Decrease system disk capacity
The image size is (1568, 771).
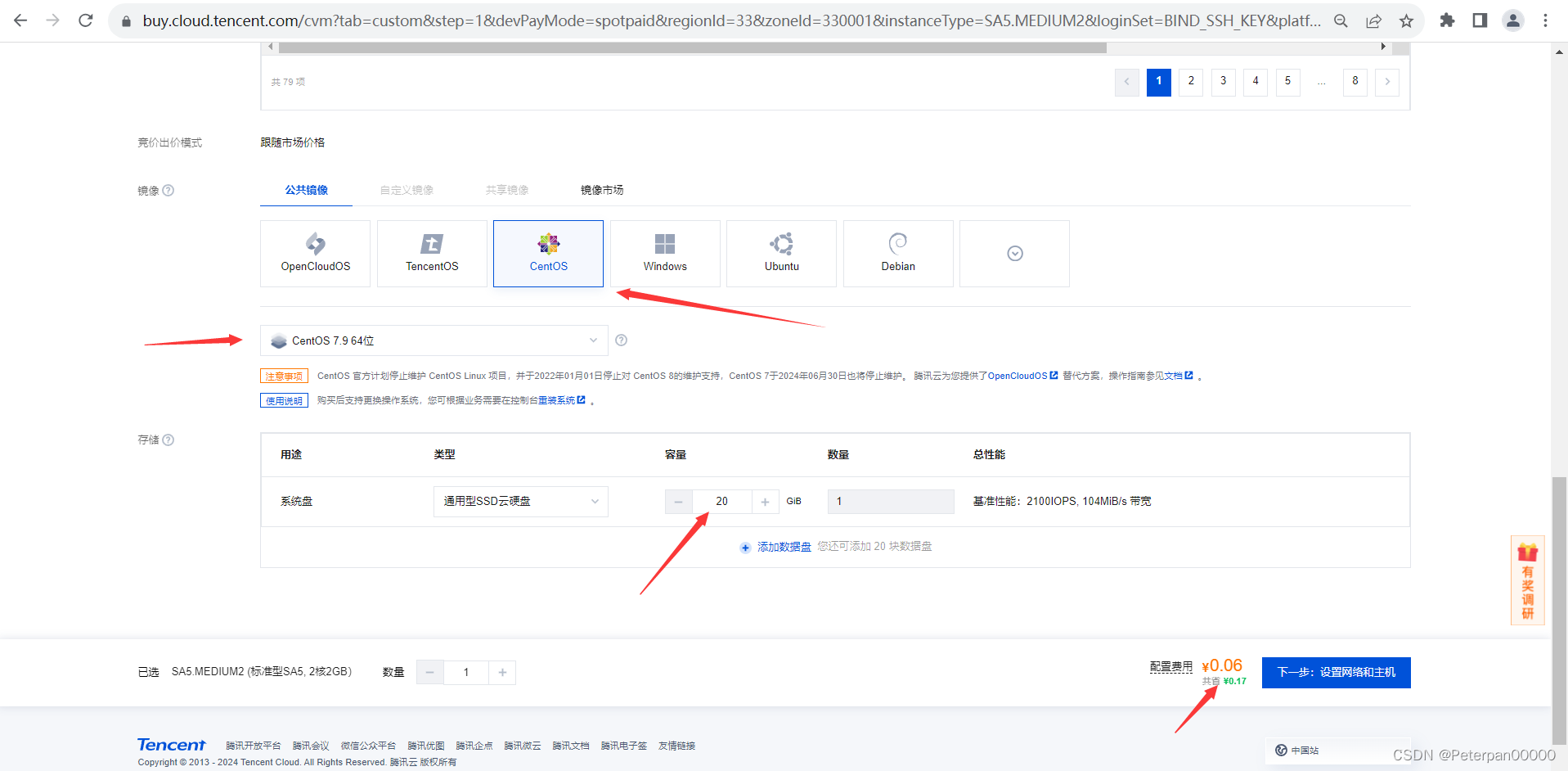tap(678, 502)
